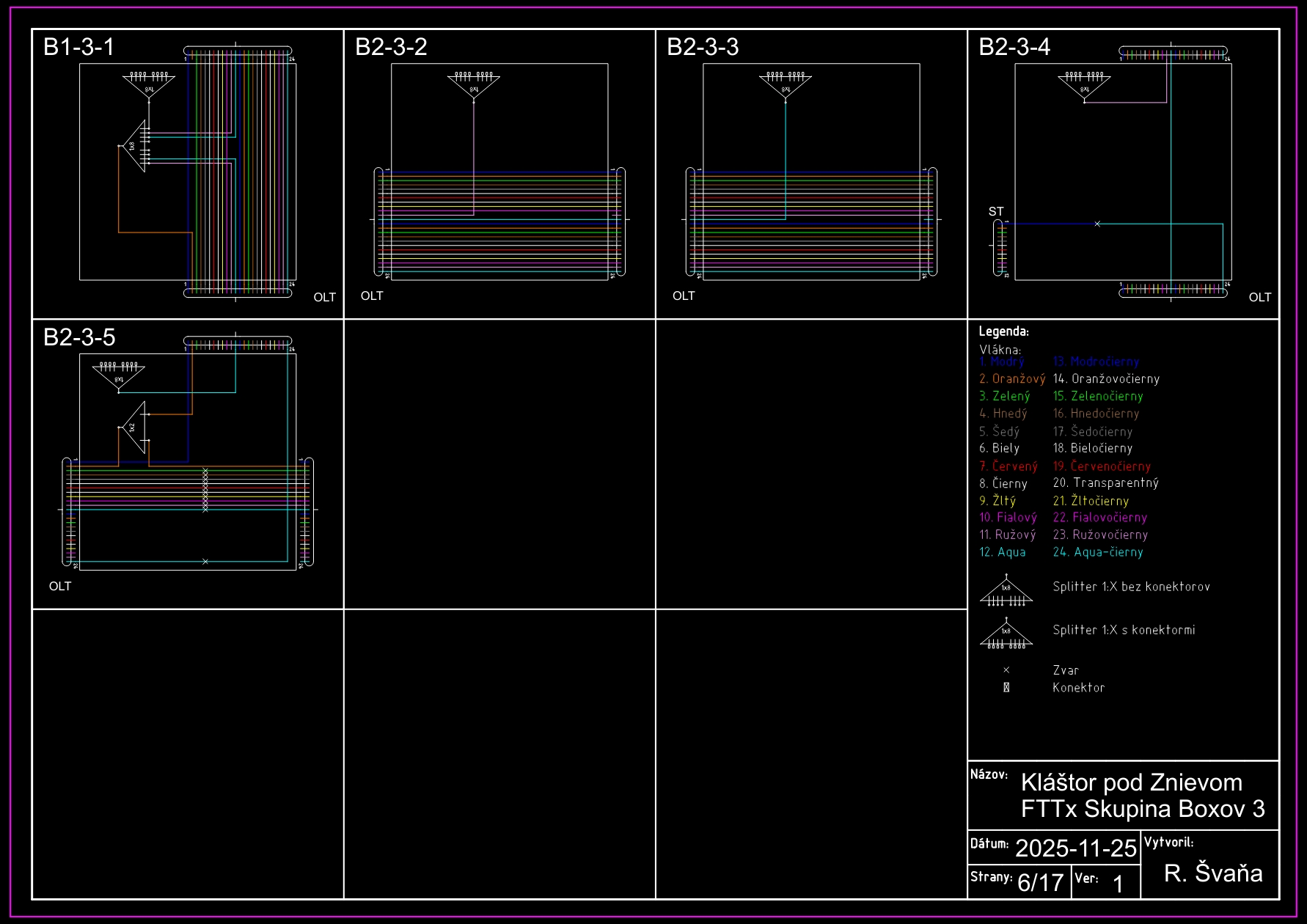Click the date value 2025-11-25
Image resolution: width=1307 pixels, height=924 pixels.
1075,848
